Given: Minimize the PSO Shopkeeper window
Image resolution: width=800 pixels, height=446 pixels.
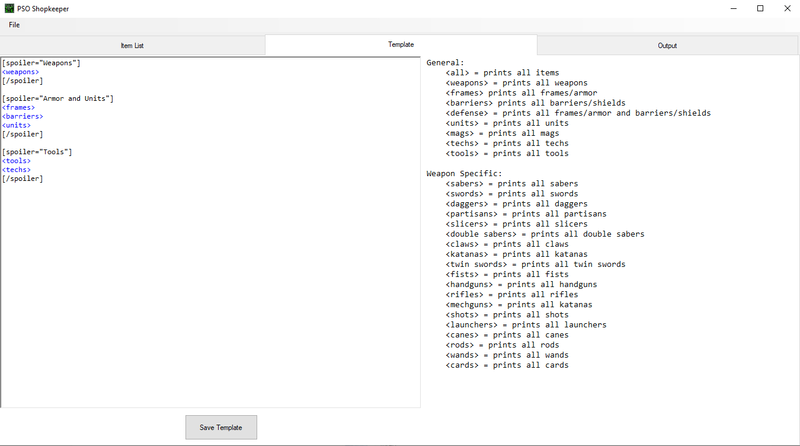Looking at the screenshot, I should [x=734, y=9].
